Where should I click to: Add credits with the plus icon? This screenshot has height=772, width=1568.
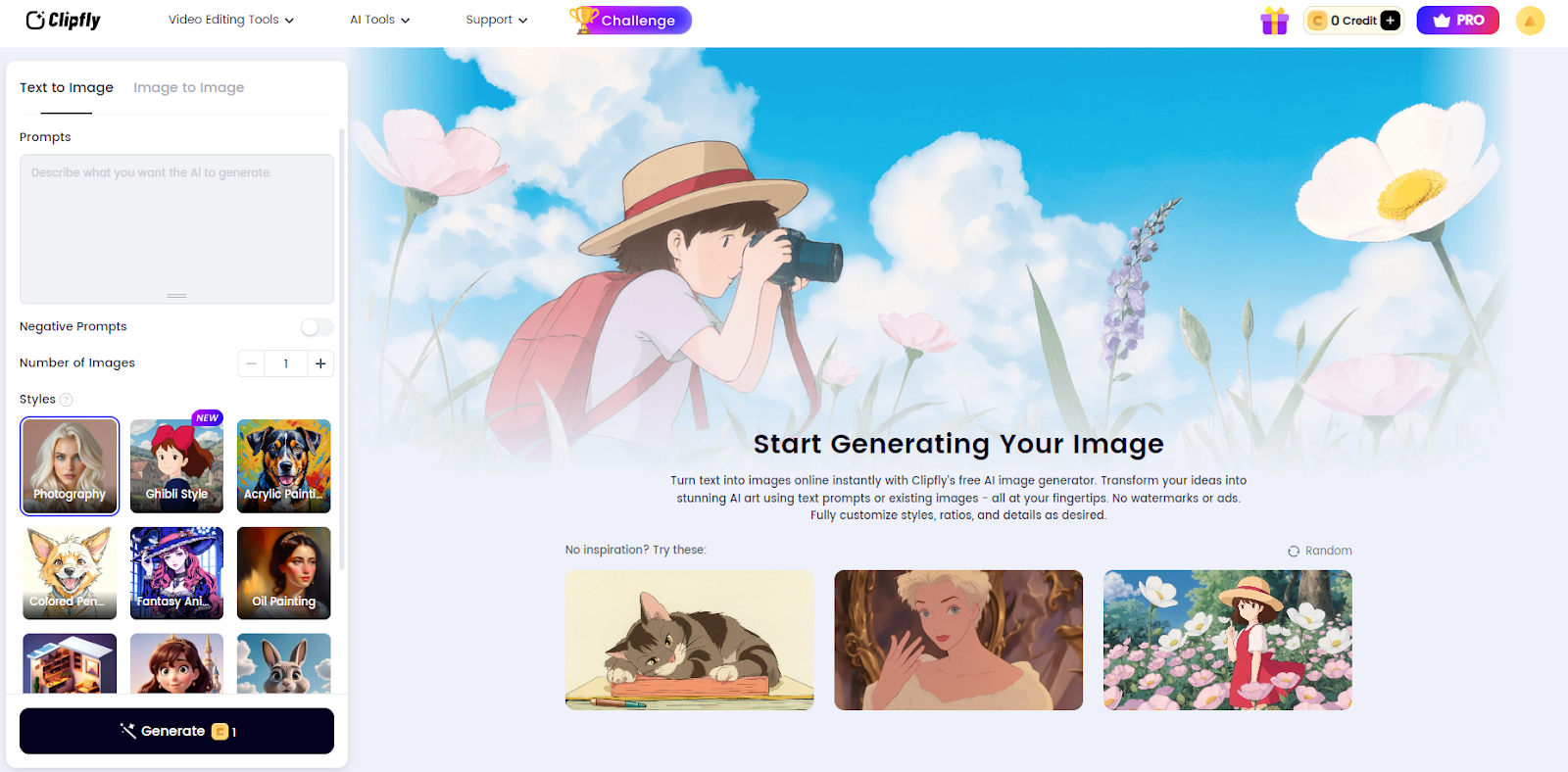1390,21
